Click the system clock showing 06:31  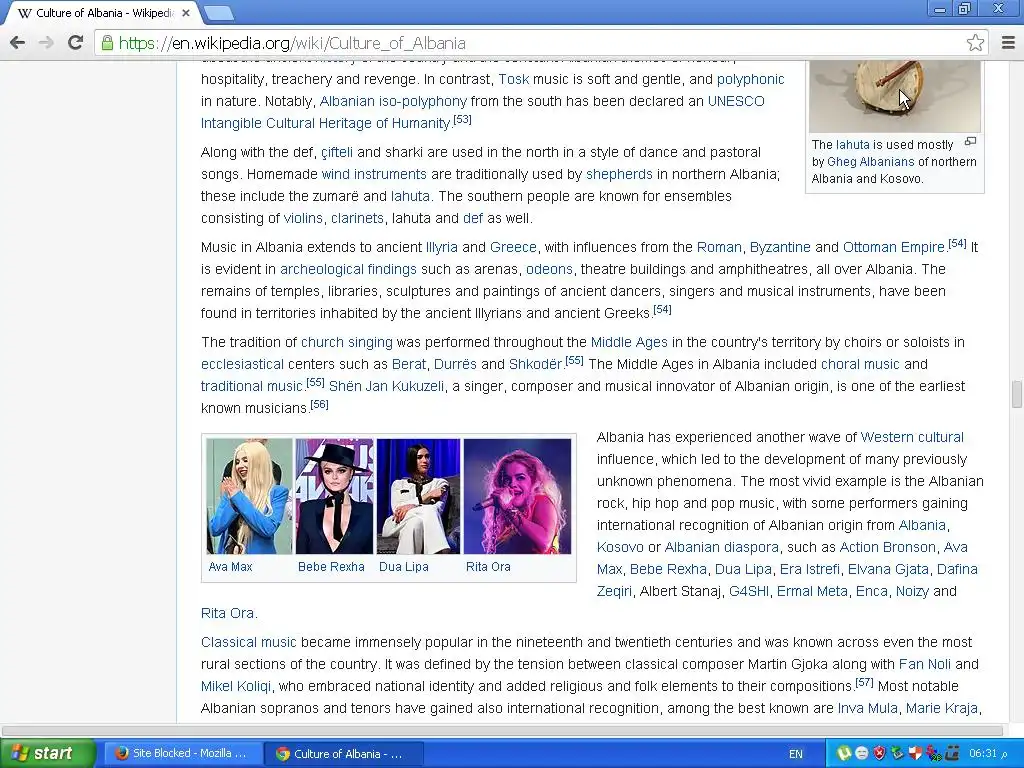[988, 753]
